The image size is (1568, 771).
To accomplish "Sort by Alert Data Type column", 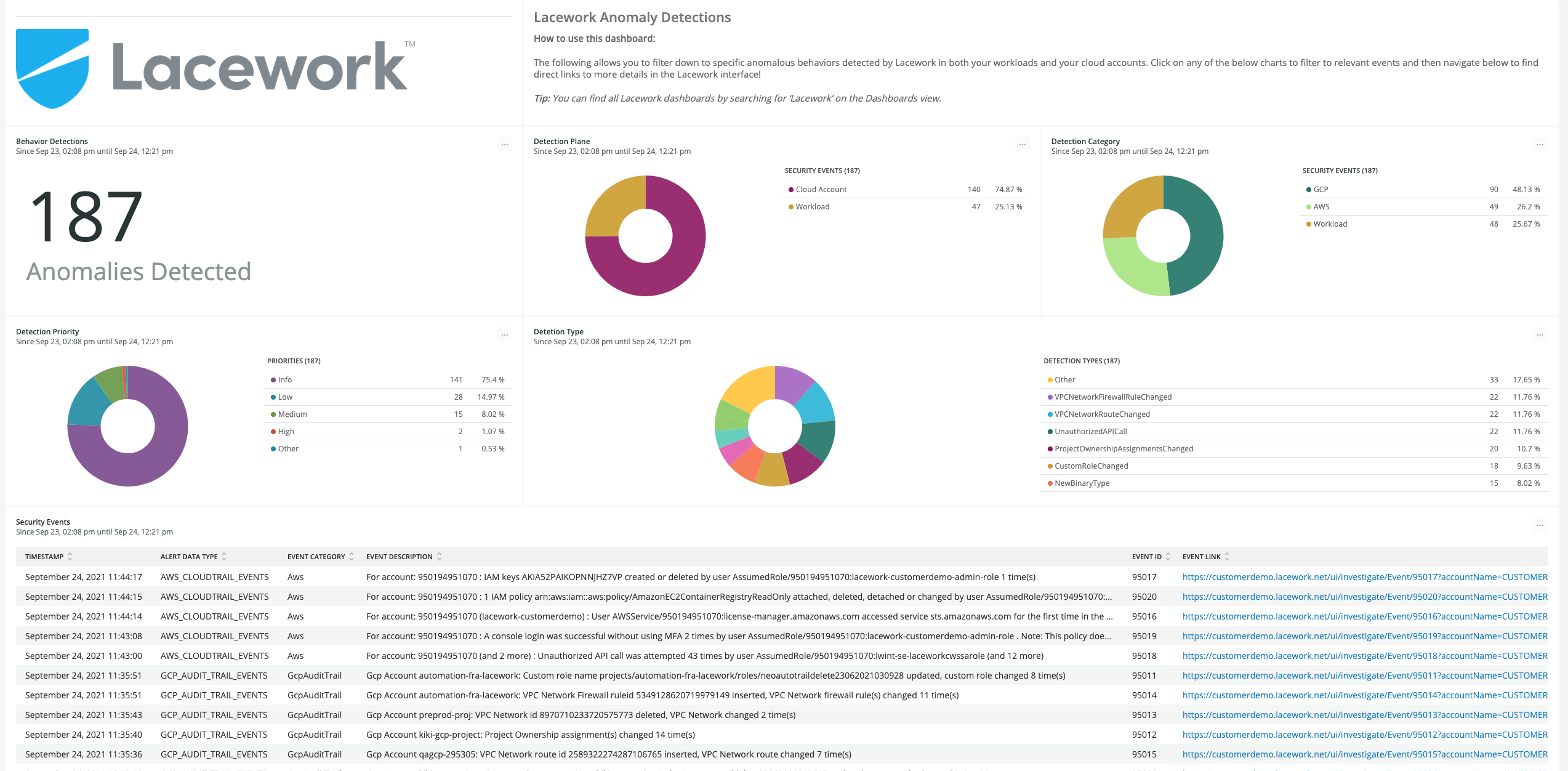I will tap(189, 557).
